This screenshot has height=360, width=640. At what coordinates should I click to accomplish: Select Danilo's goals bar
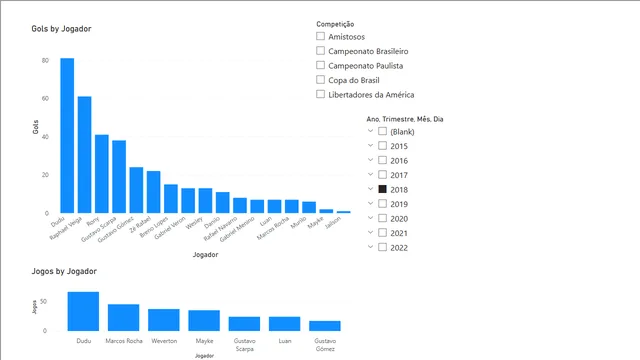223,202
